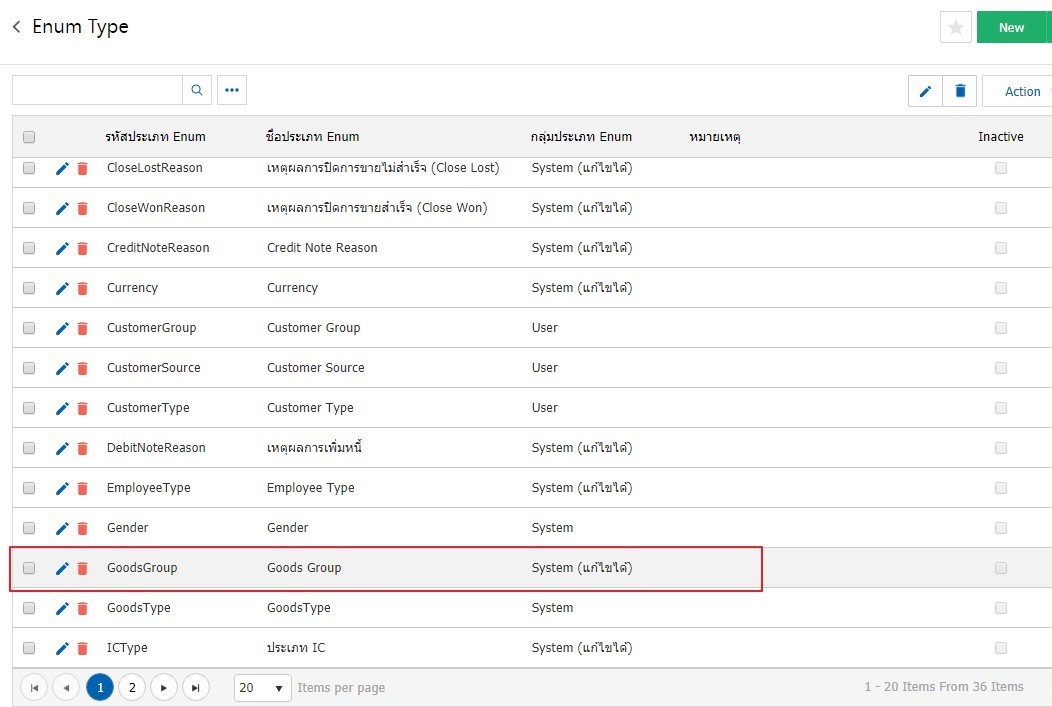1052x707 pixels.
Task: Delete the CustomerType row
Action: tap(83, 409)
